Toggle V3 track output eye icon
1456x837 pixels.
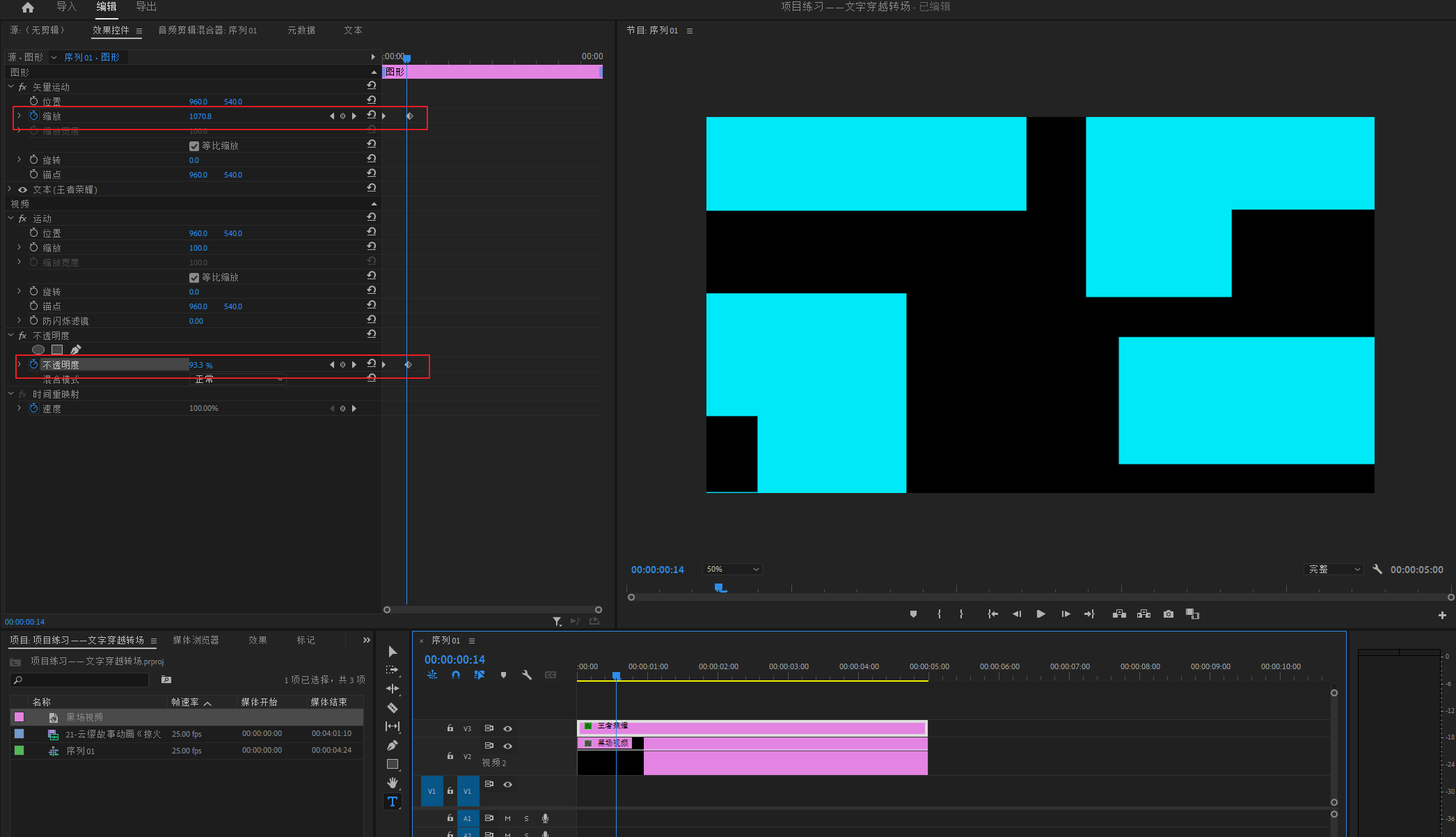508,728
